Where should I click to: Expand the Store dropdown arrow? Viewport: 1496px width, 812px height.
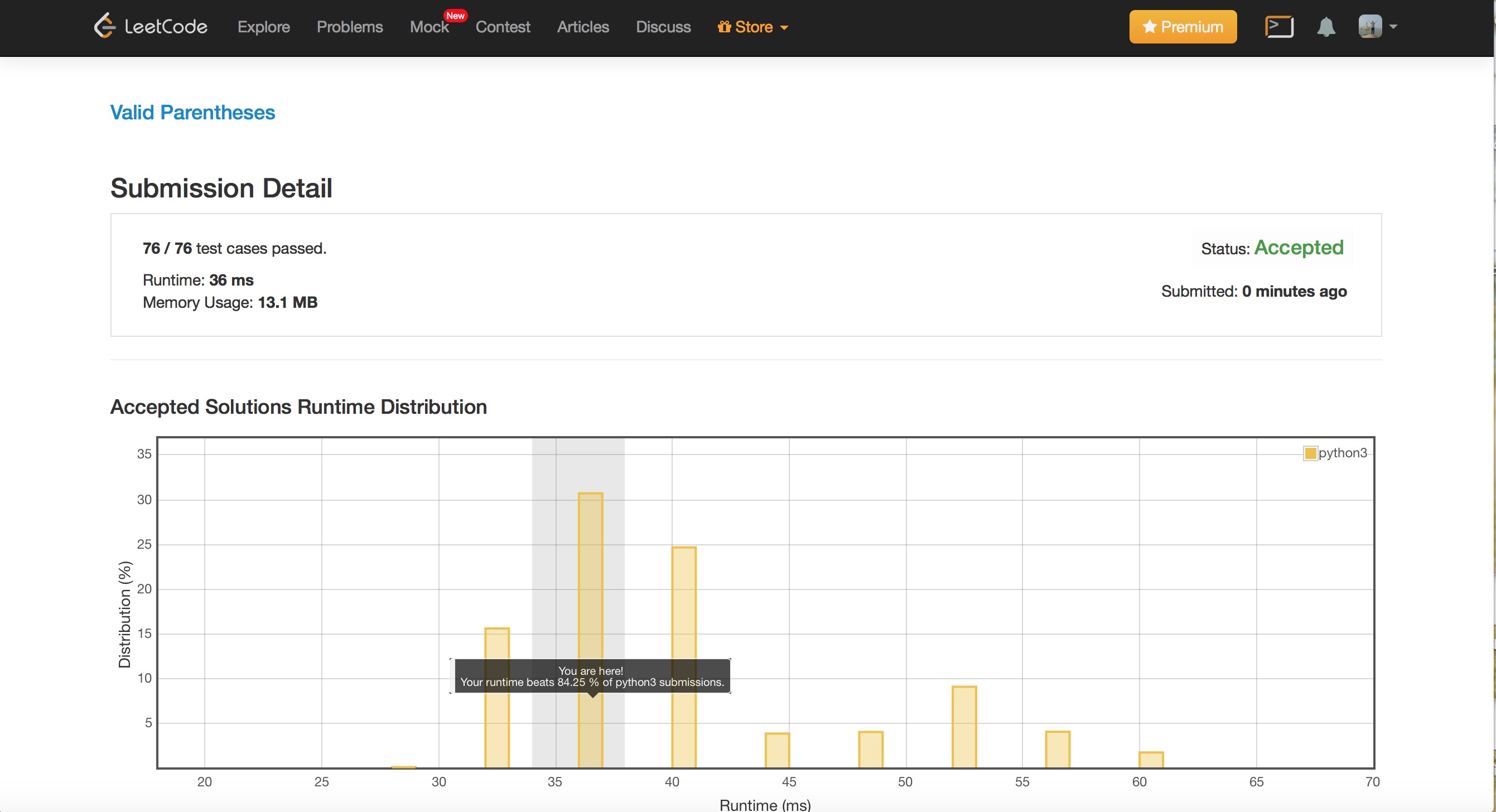(784, 27)
